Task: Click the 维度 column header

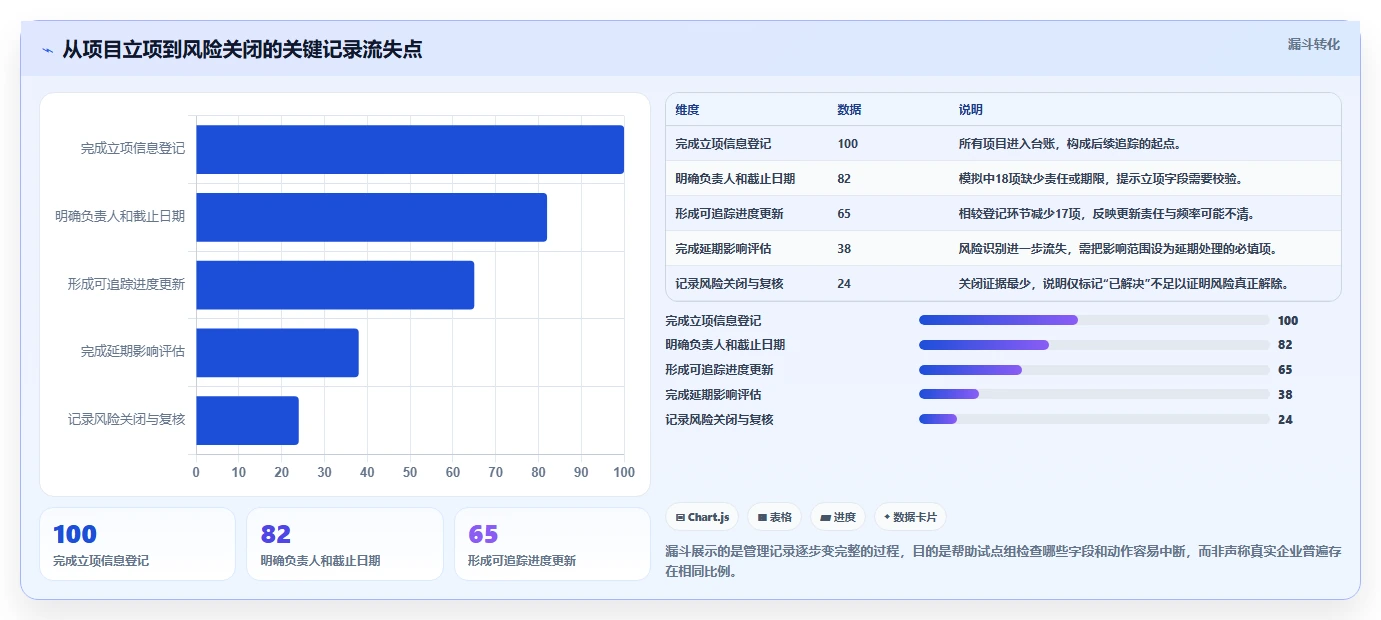Action: click(687, 110)
